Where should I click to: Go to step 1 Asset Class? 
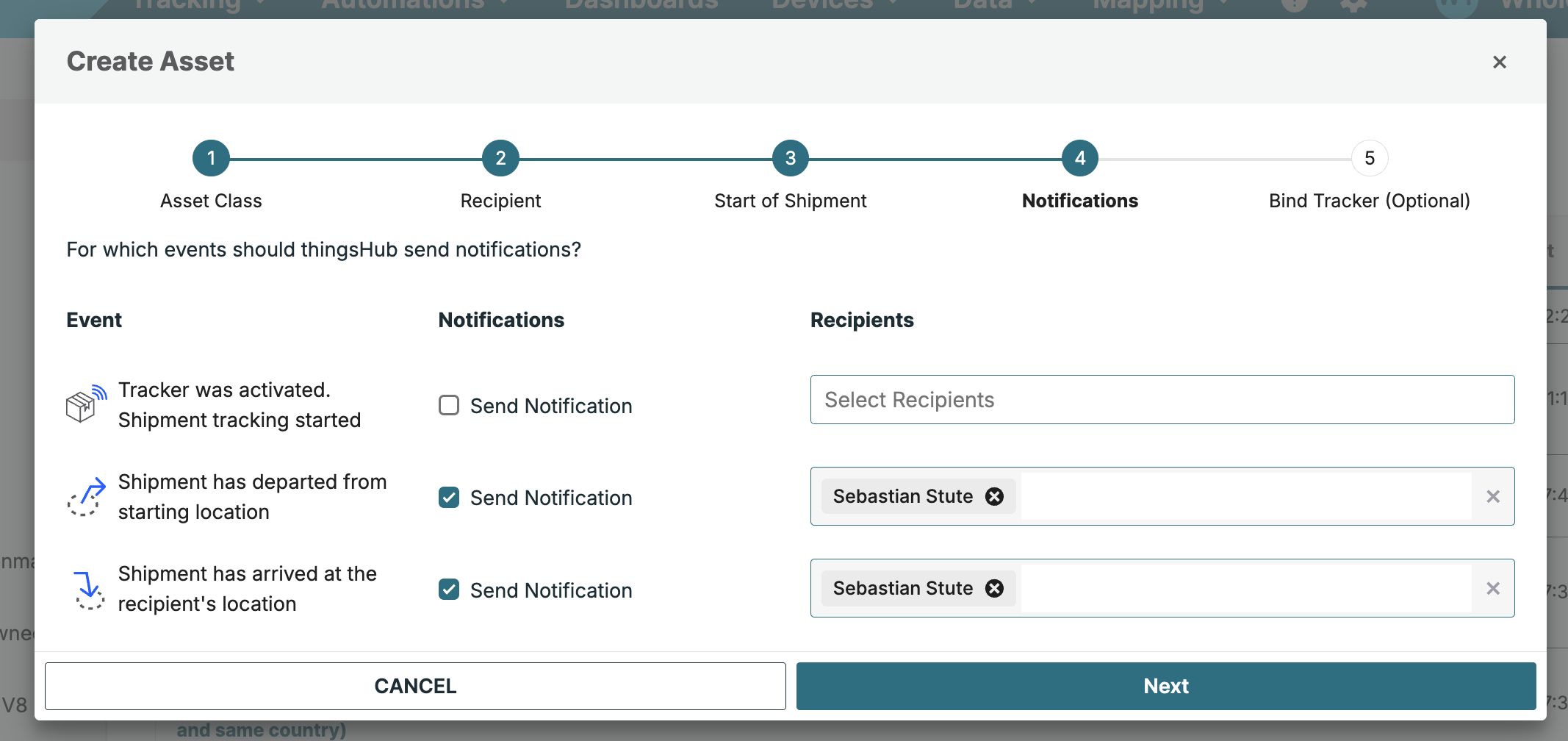point(211,158)
